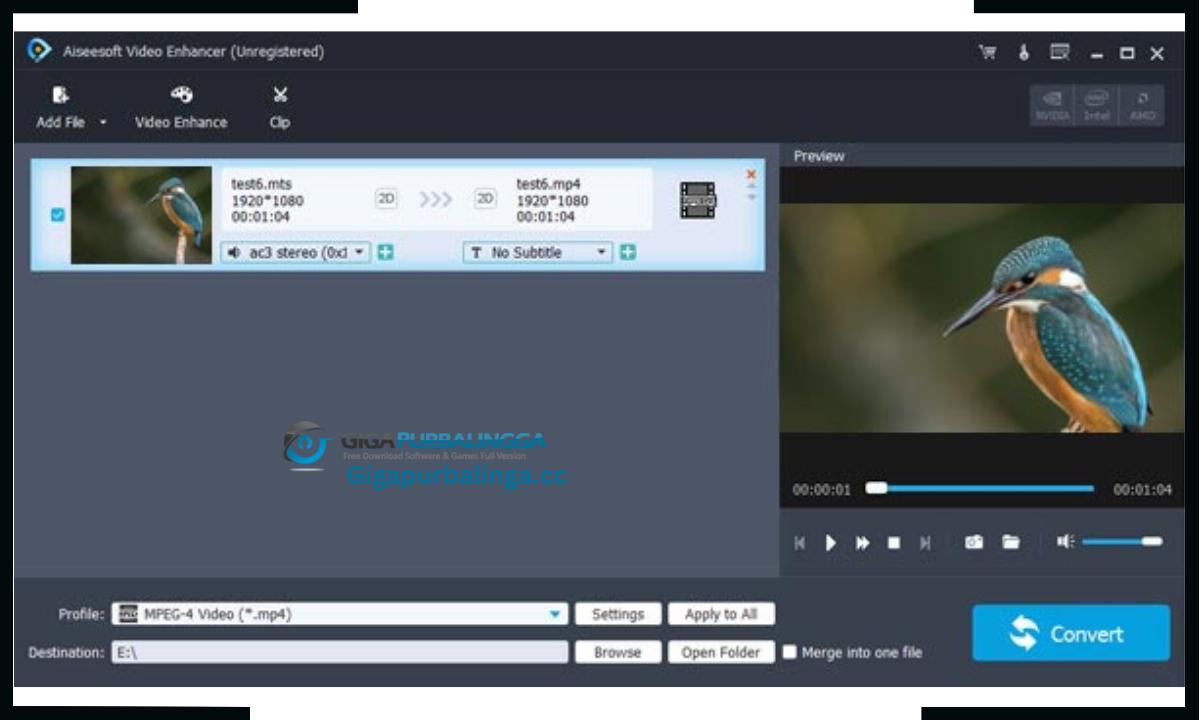Enable Merge into one file checkbox

(x=790, y=652)
